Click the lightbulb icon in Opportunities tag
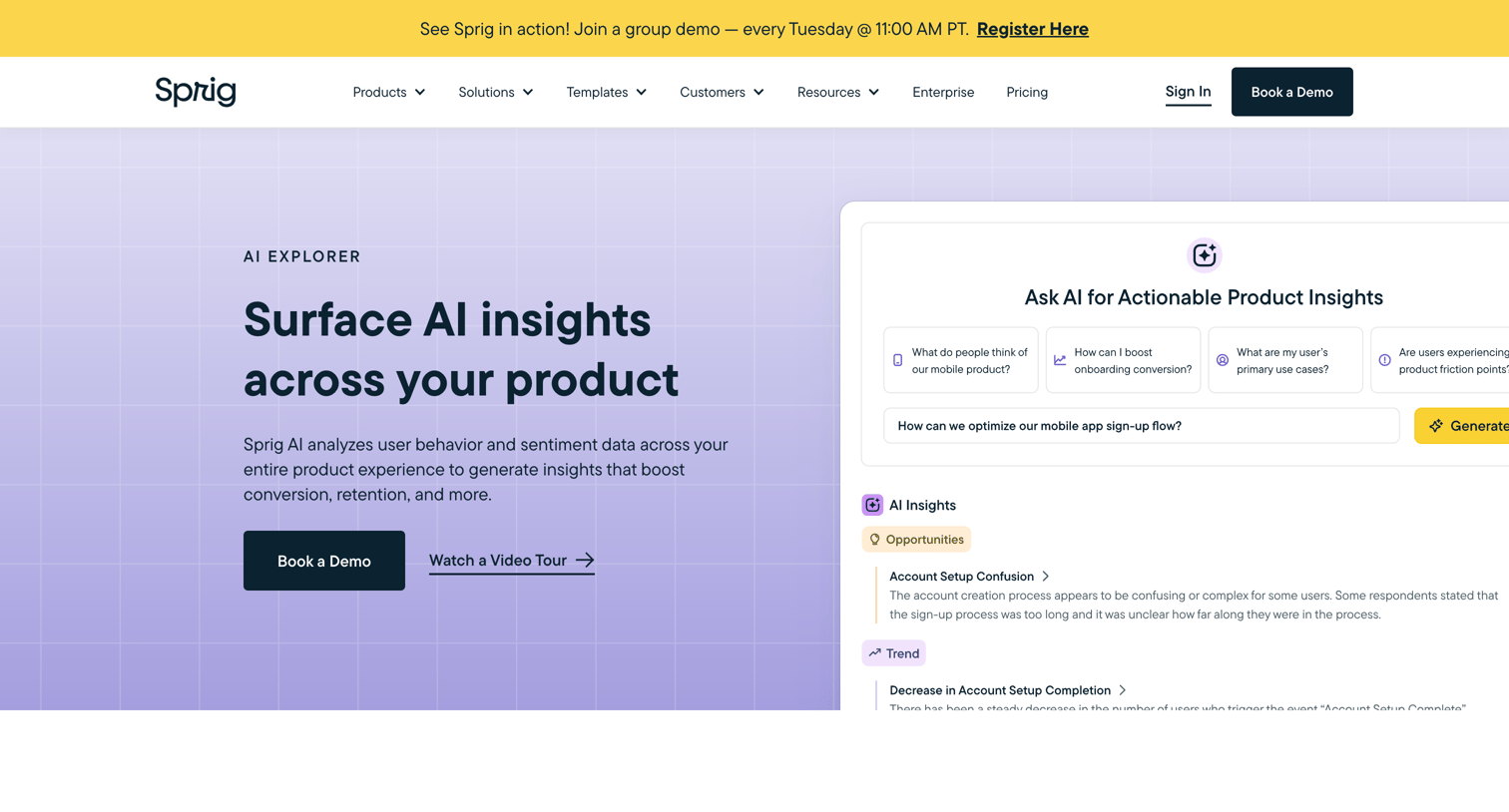This screenshot has height=812, width=1509. pos(875,540)
